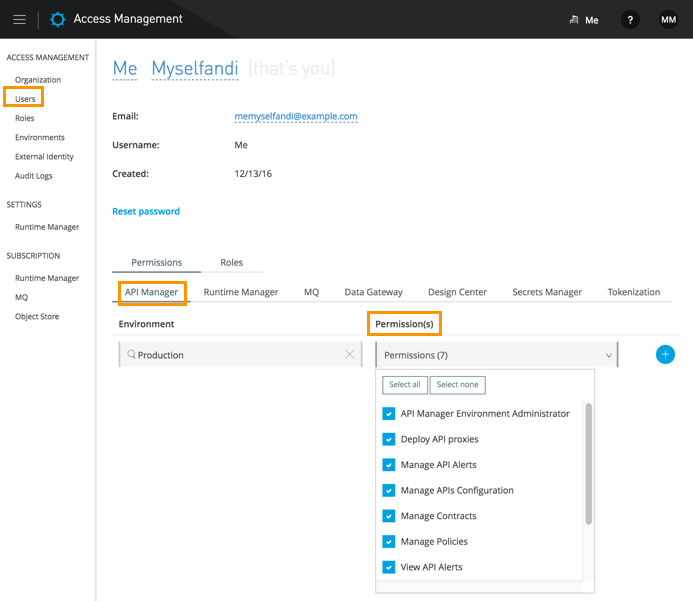Switch to the Roles tab
The width and height of the screenshot is (693, 601).
click(232, 262)
